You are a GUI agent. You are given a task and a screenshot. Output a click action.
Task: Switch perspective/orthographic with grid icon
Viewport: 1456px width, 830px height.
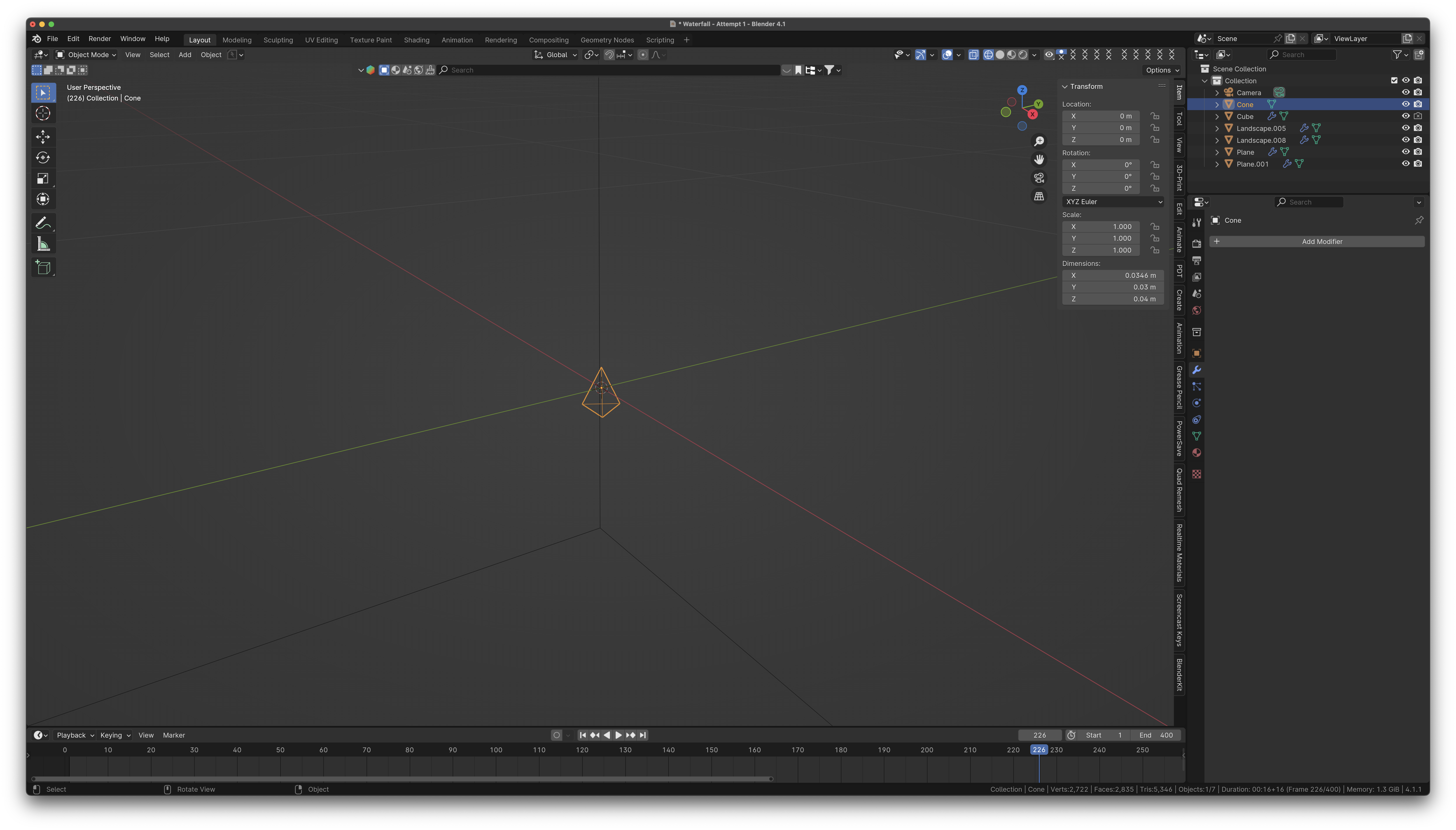(x=1039, y=196)
